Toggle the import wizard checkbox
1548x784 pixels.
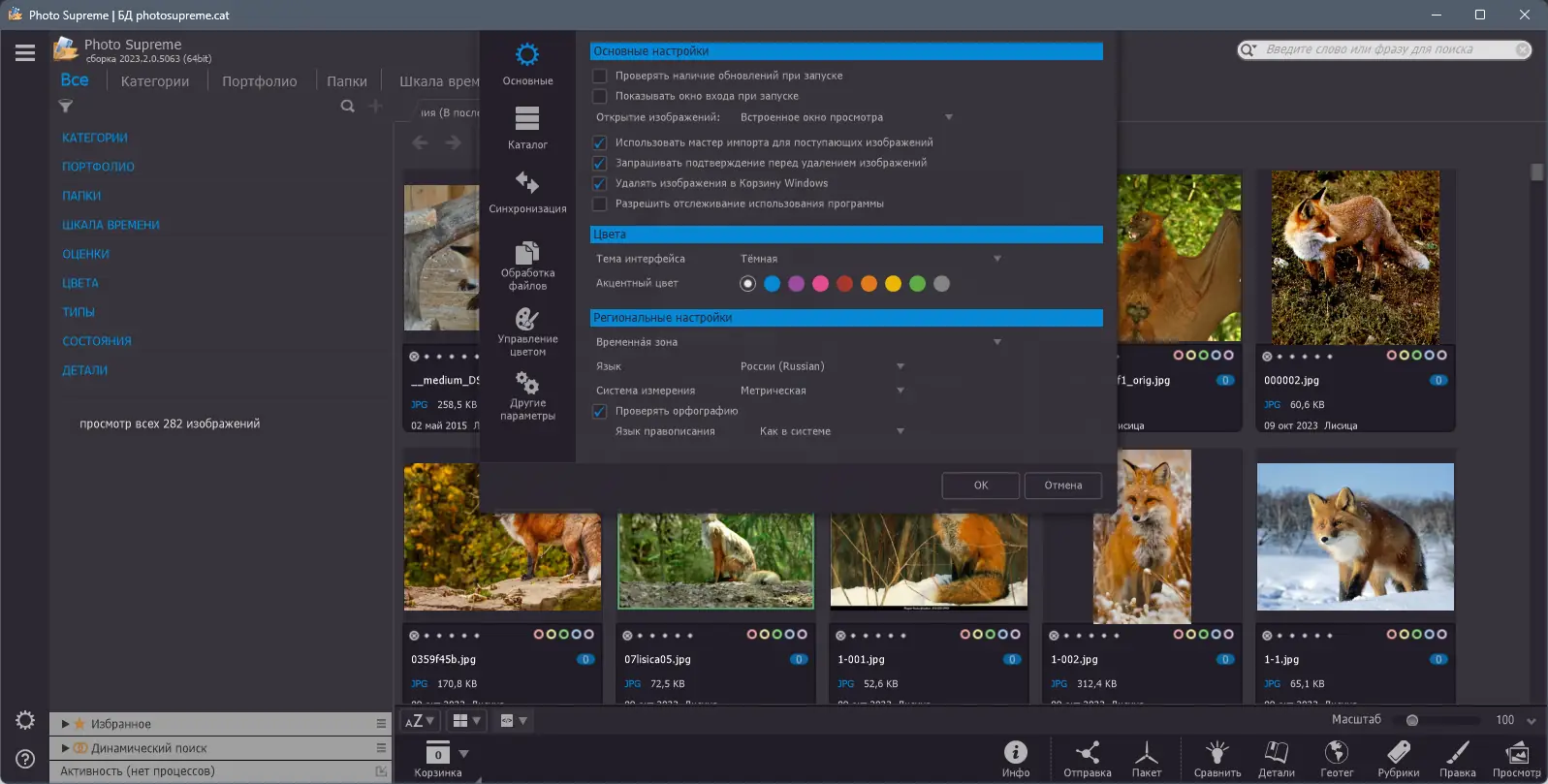(x=600, y=142)
